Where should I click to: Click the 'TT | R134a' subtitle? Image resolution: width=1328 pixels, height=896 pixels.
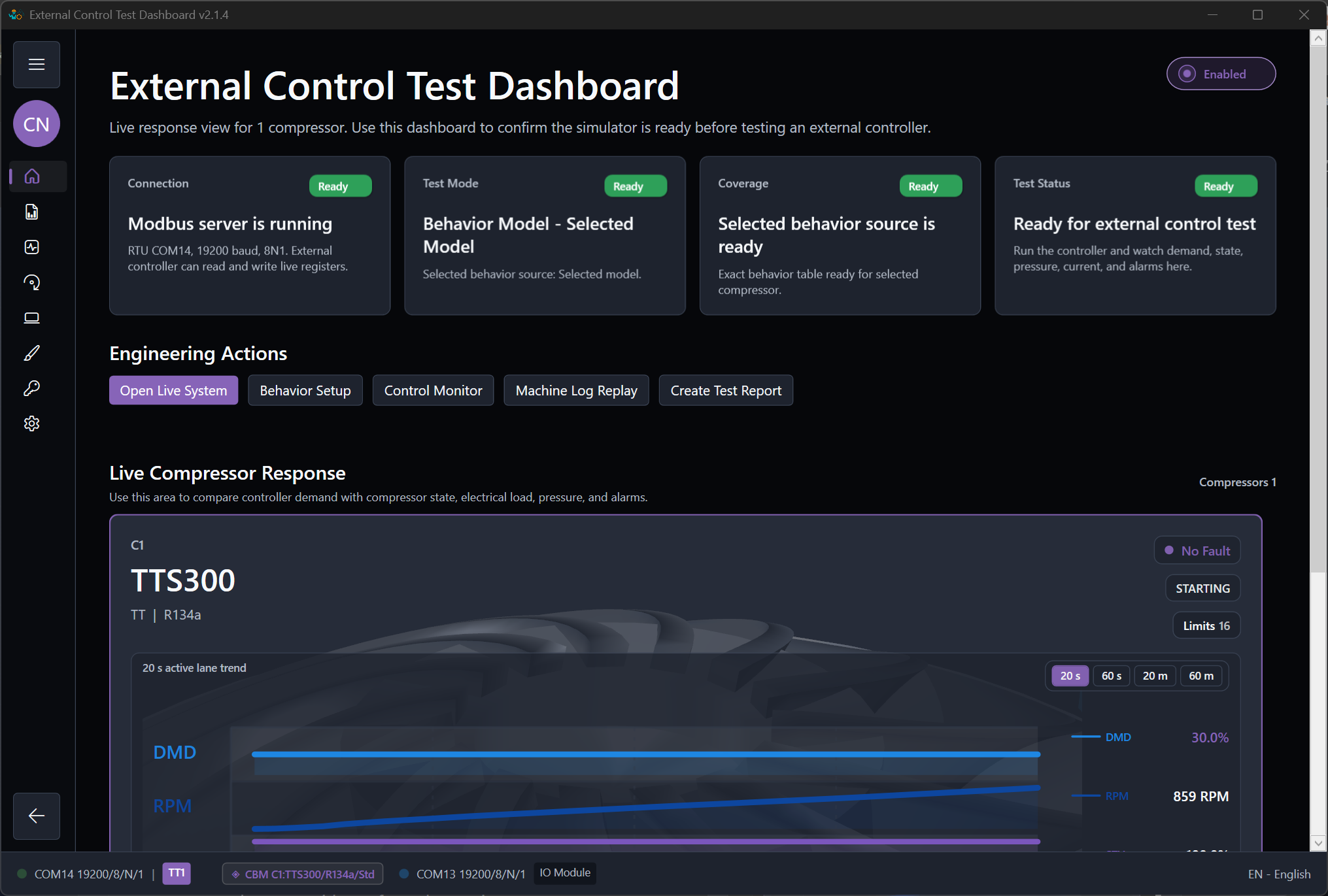tap(166, 615)
